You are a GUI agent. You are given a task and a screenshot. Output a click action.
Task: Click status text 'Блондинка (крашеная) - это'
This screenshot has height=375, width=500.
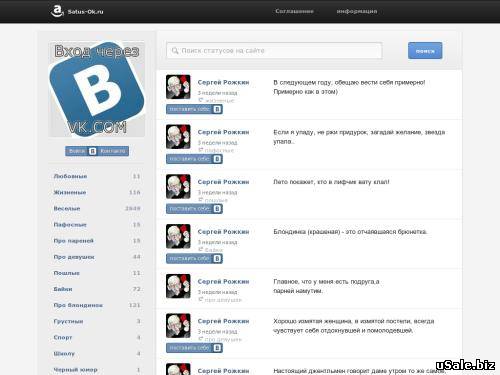click(x=350, y=232)
